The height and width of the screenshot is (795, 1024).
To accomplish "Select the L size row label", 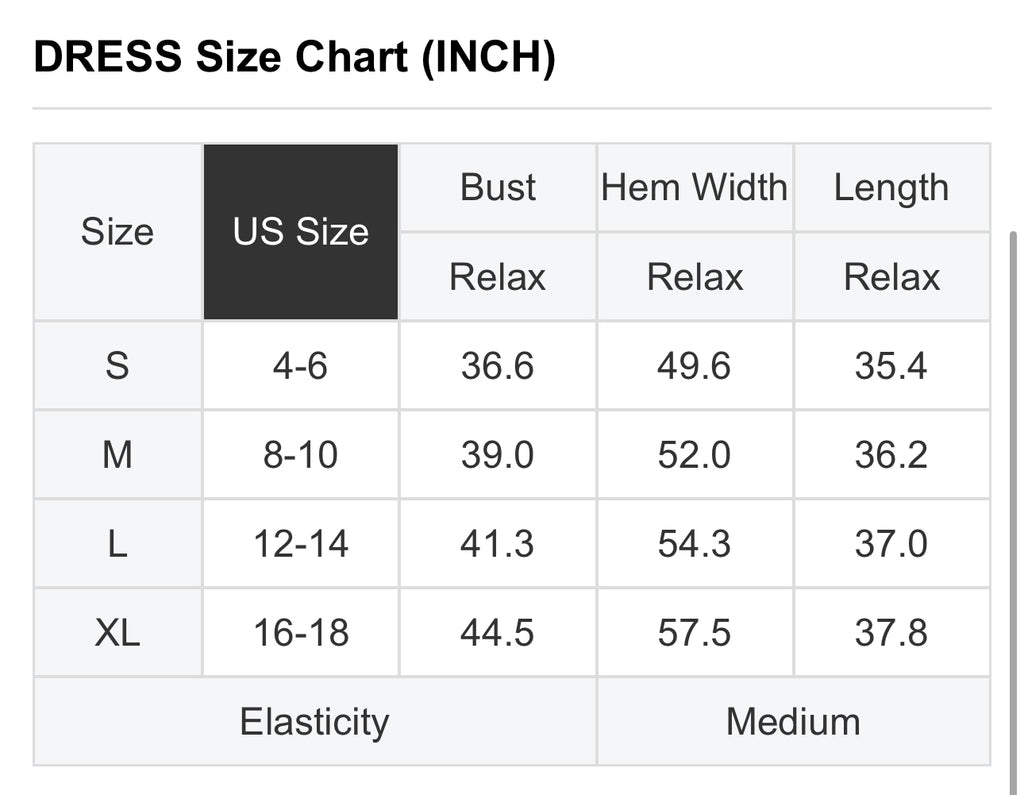I will click(x=118, y=544).
